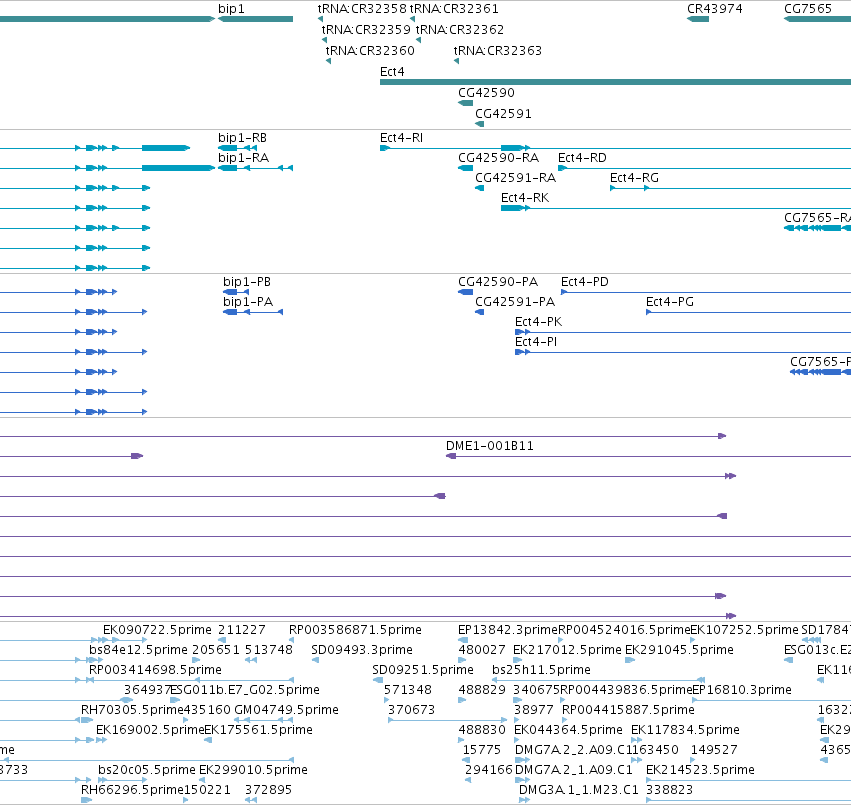The width and height of the screenshot is (851, 805).
Task: Click the bs20c05.5prime EST label
Action: click(147, 771)
